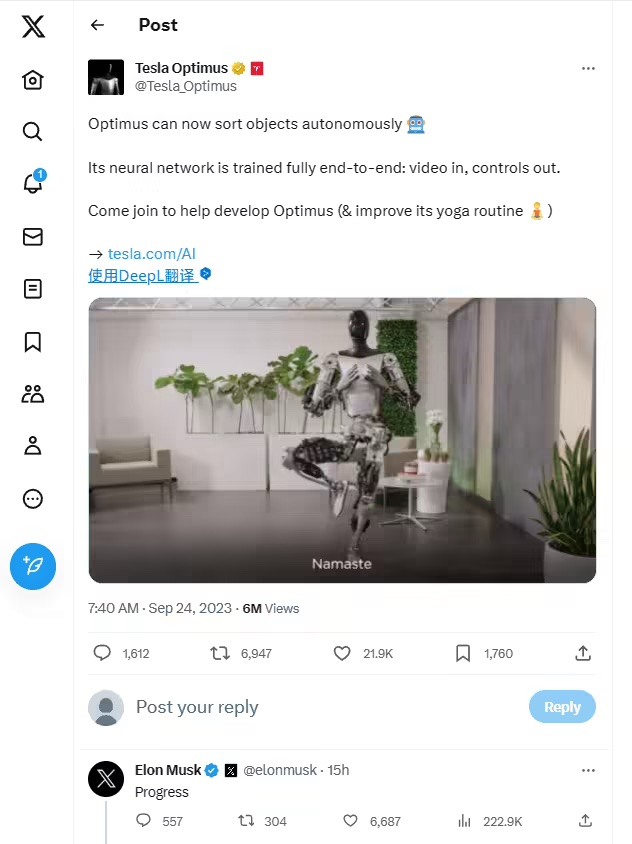Open the Home icon in sidebar

(33, 80)
